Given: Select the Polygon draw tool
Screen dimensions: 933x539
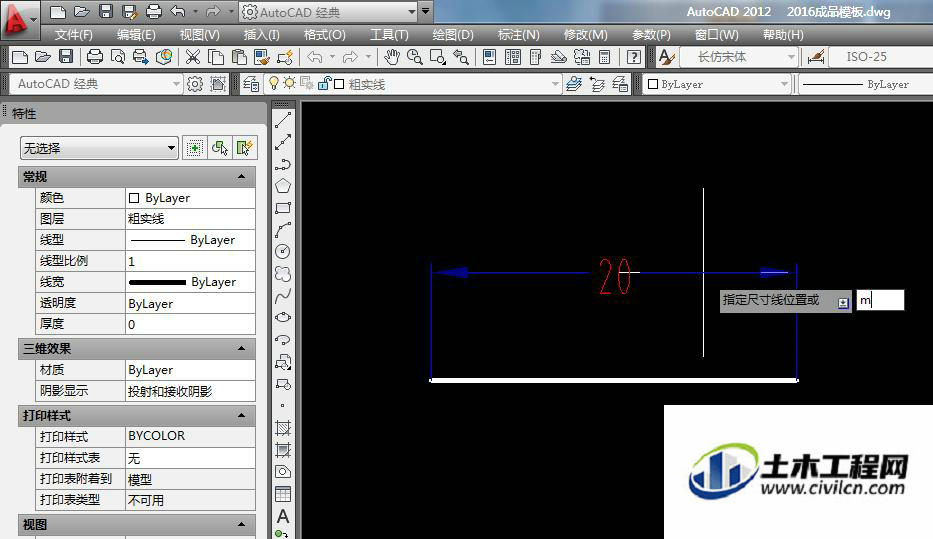Looking at the screenshot, I should point(283,186).
